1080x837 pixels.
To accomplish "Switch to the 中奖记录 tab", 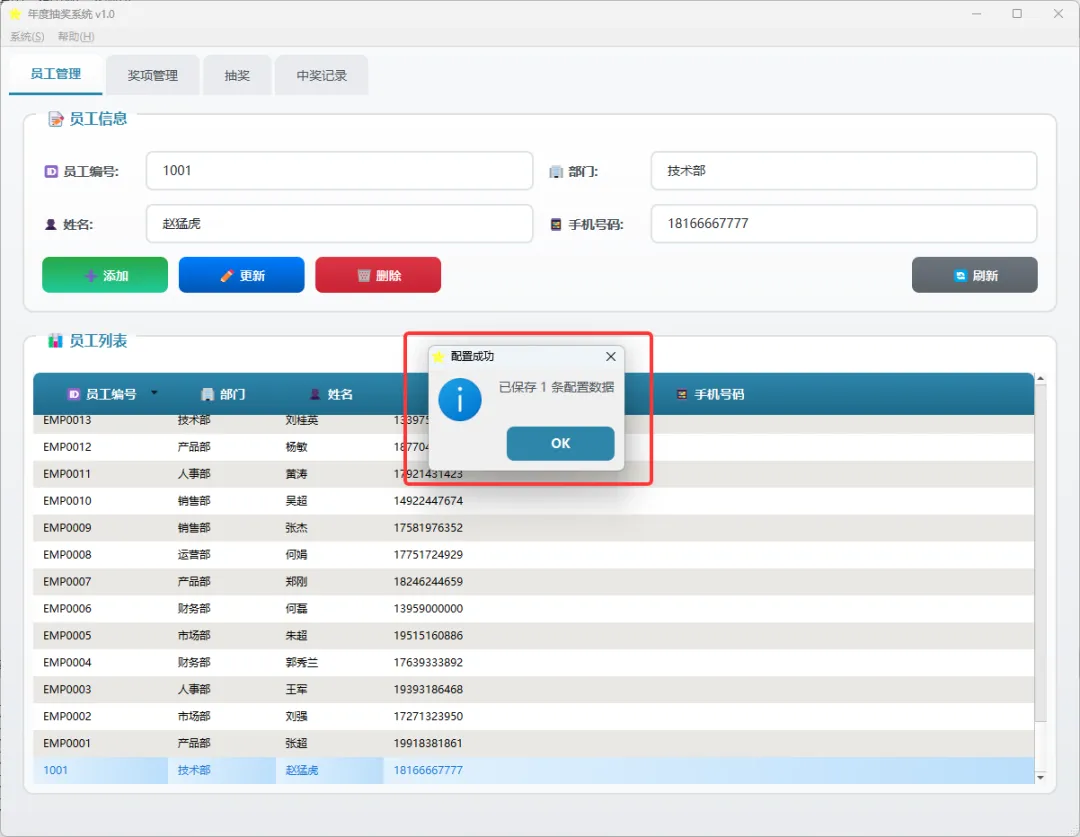I will pyautogui.click(x=322, y=75).
